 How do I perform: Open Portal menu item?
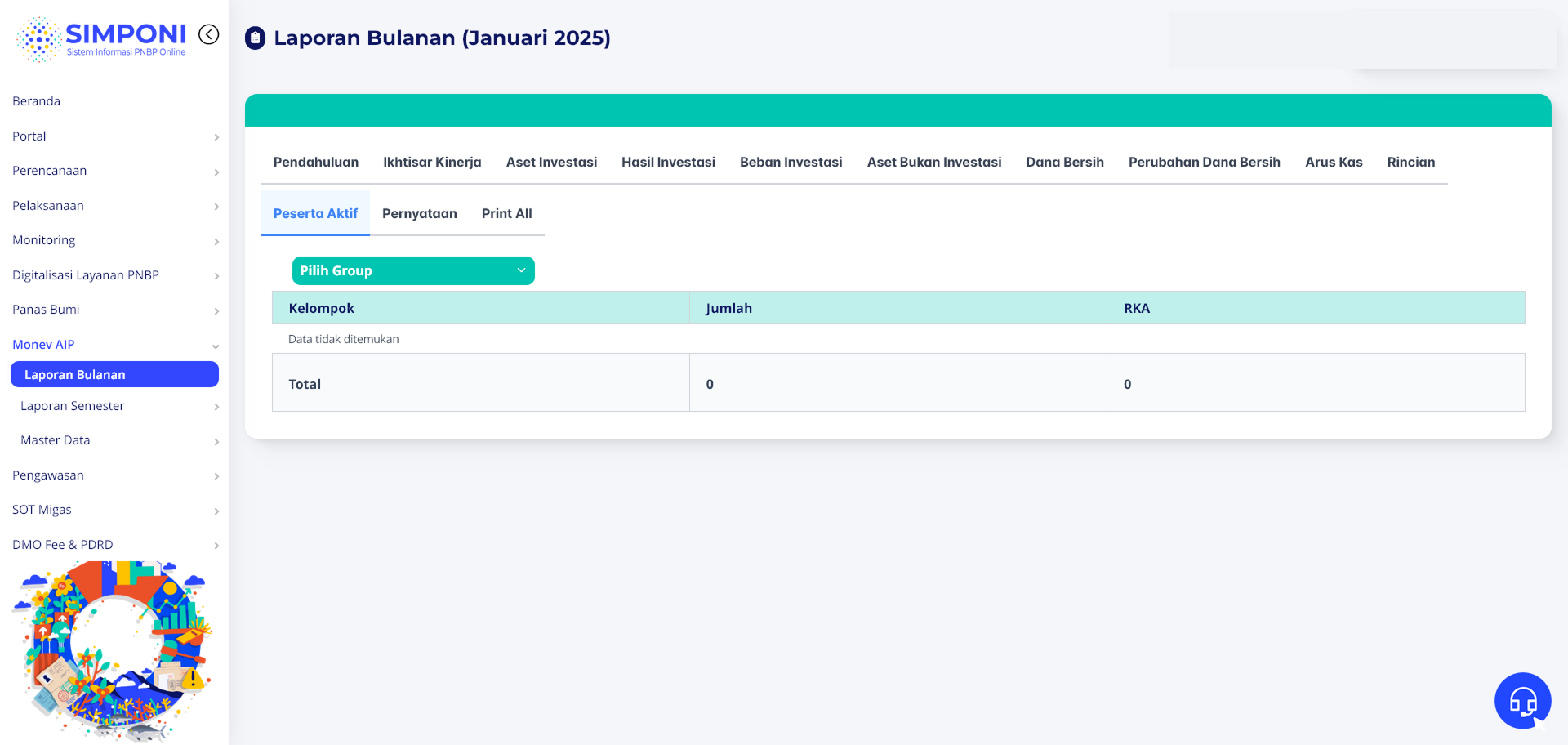(x=29, y=136)
